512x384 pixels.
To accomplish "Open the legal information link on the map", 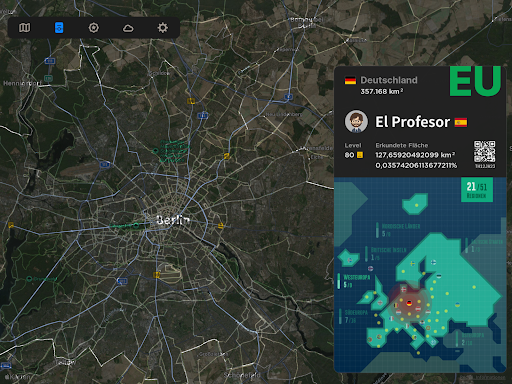I will (482, 377).
